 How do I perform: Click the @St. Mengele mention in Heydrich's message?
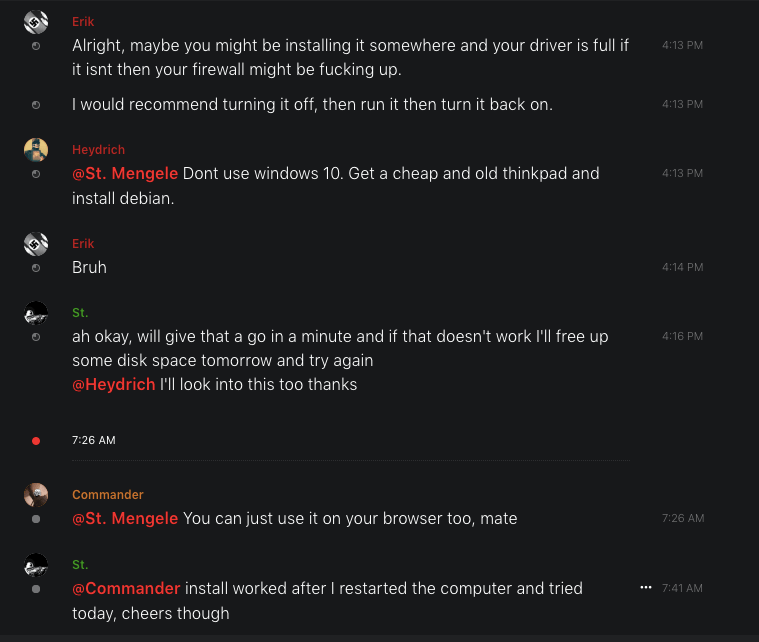coord(125,173)
